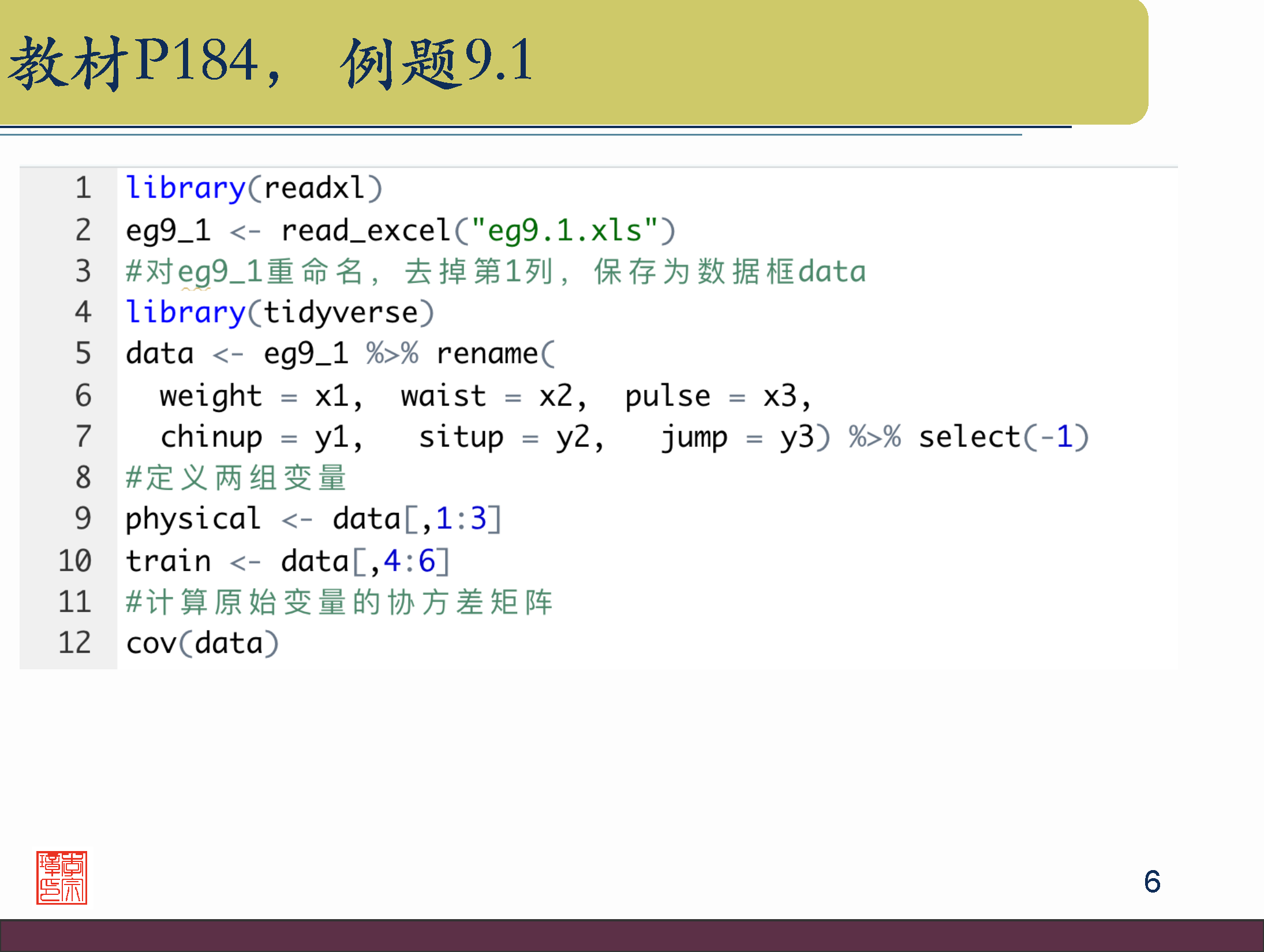
Task: Click the train <- data[,4:6] line
Action: pos(287,561)
